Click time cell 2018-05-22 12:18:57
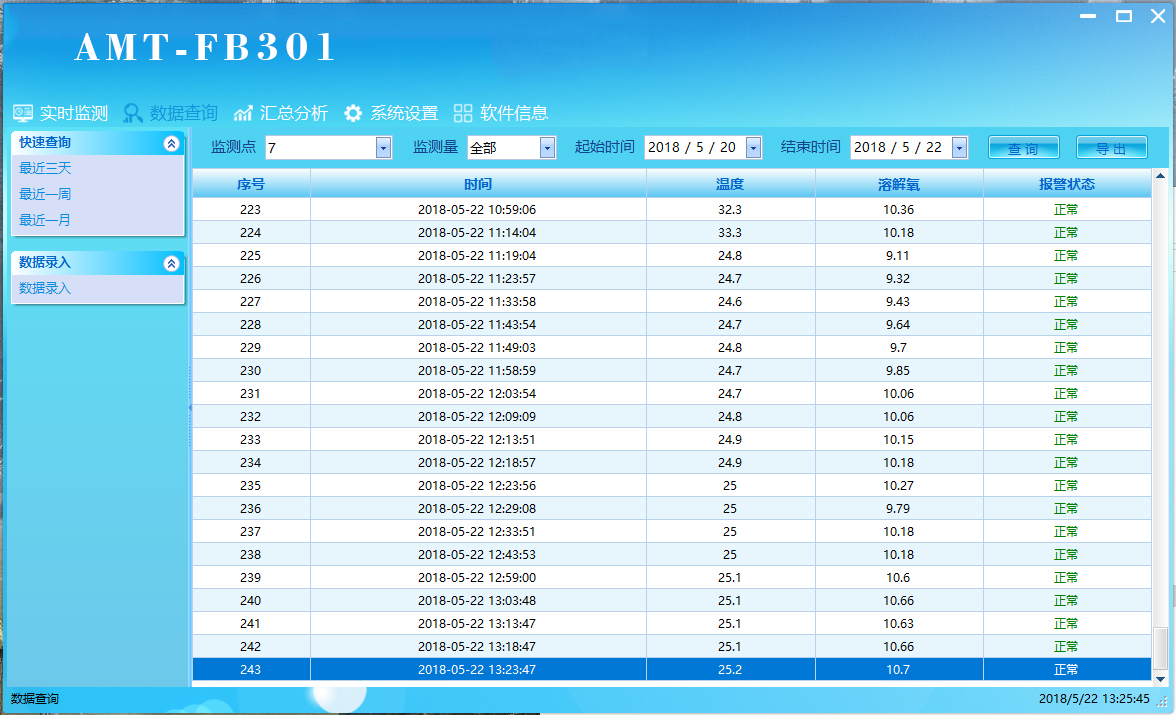The image size is (1176, 715). pyautogui.click(x=477, y=463)
